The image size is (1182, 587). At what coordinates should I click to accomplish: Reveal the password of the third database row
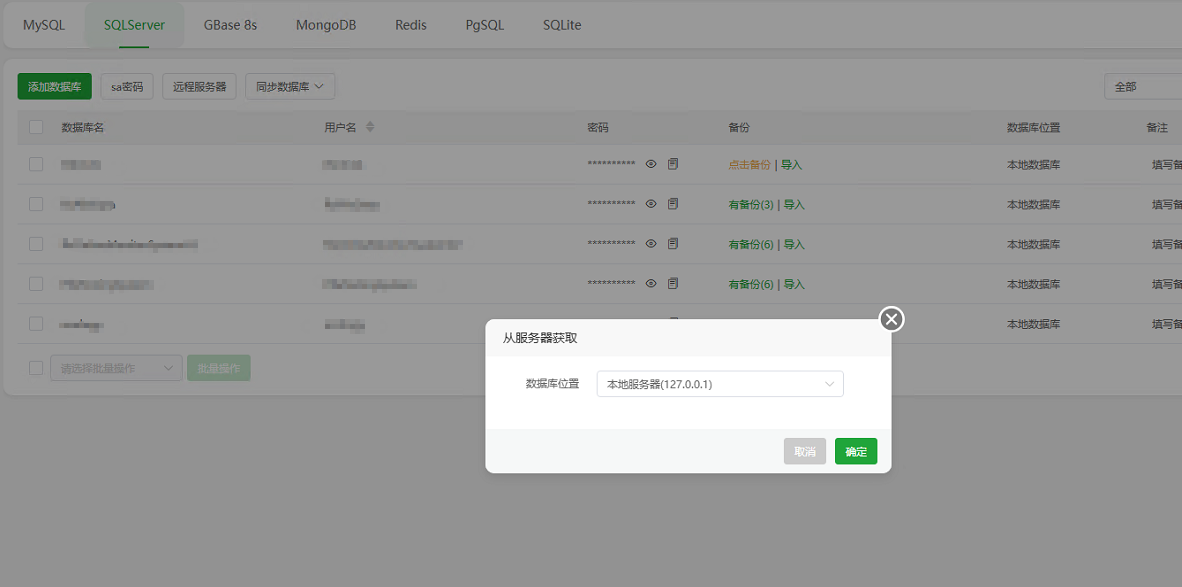coord(651,243)
